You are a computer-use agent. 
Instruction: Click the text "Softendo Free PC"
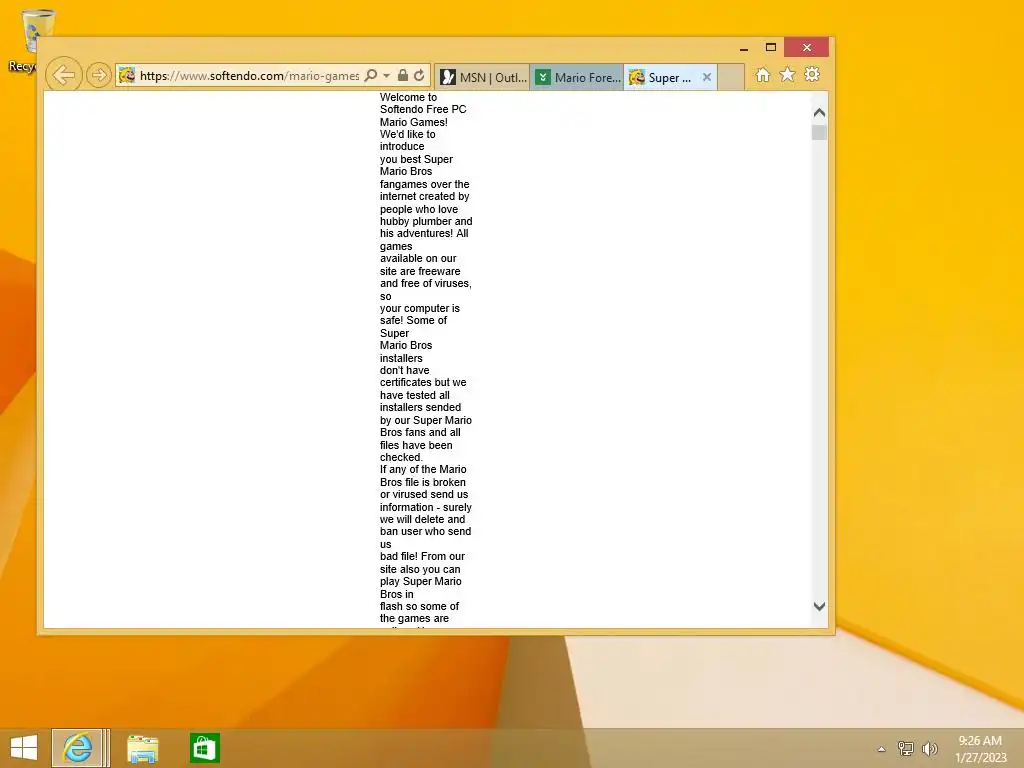[423, 109]
